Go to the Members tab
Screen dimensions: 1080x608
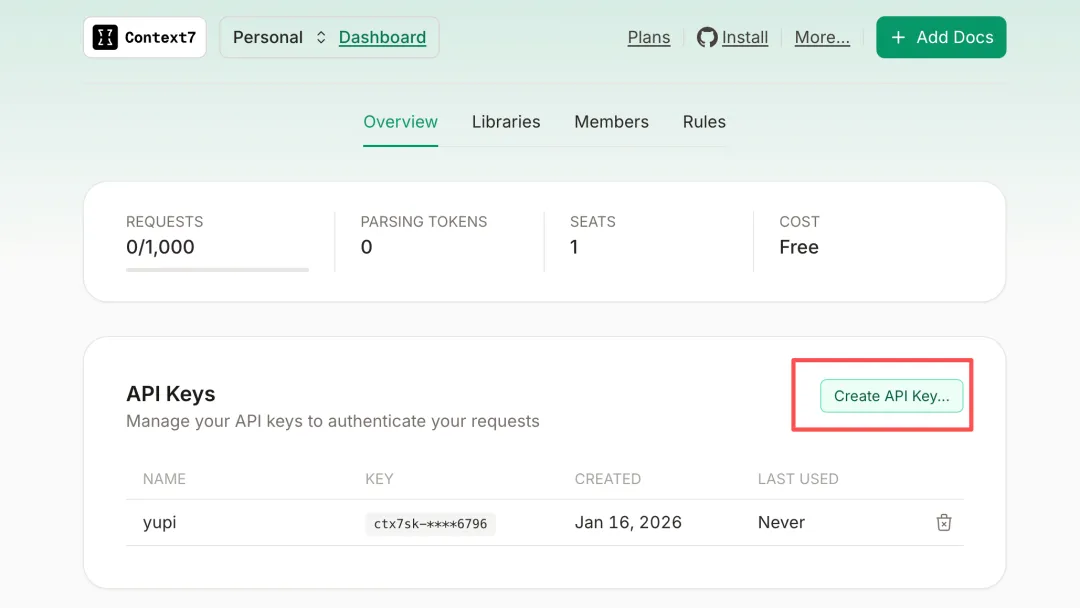point(611,122)
